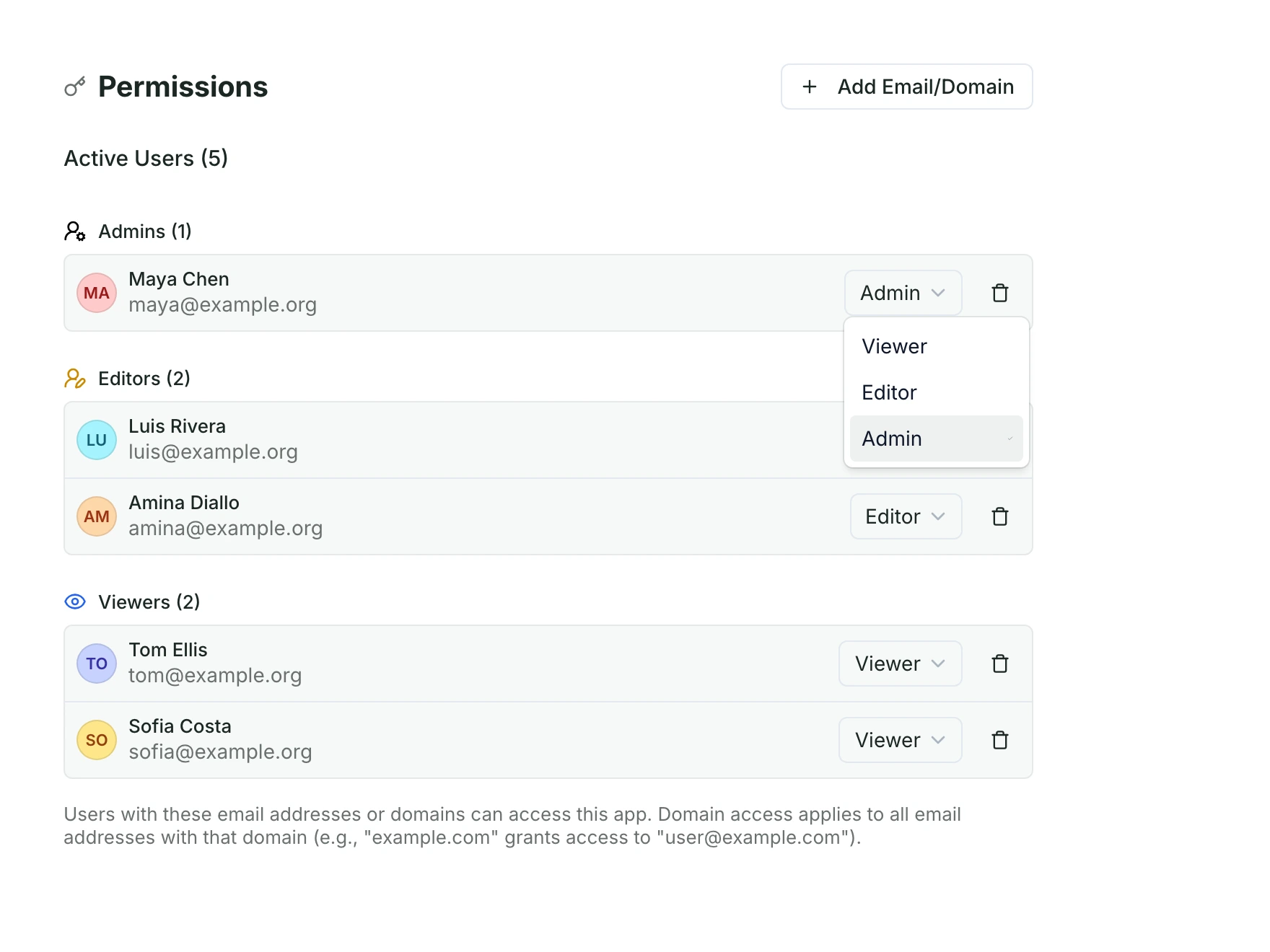Viewport: 1270px width, 952px height.
Task: Open Sofia Costa's Viewer role dropdown
Action: [900, 740]
